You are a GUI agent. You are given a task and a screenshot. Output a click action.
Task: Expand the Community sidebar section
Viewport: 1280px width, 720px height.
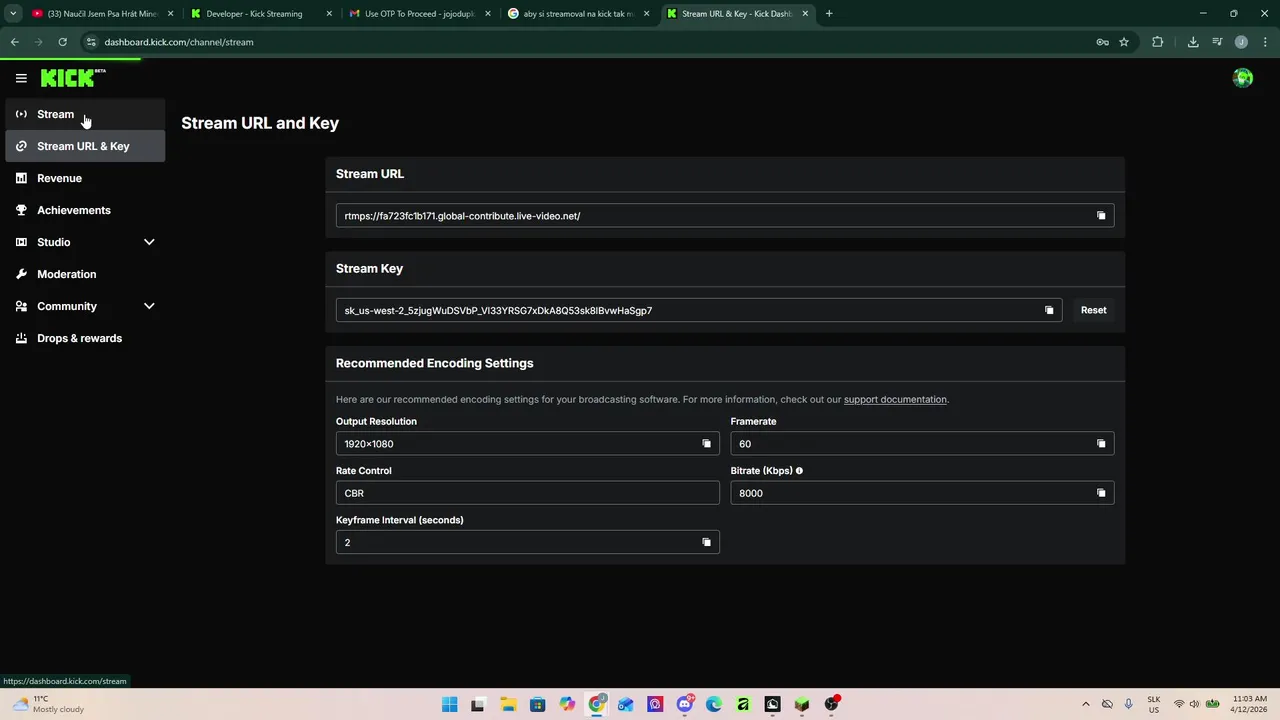click(149, 306)
